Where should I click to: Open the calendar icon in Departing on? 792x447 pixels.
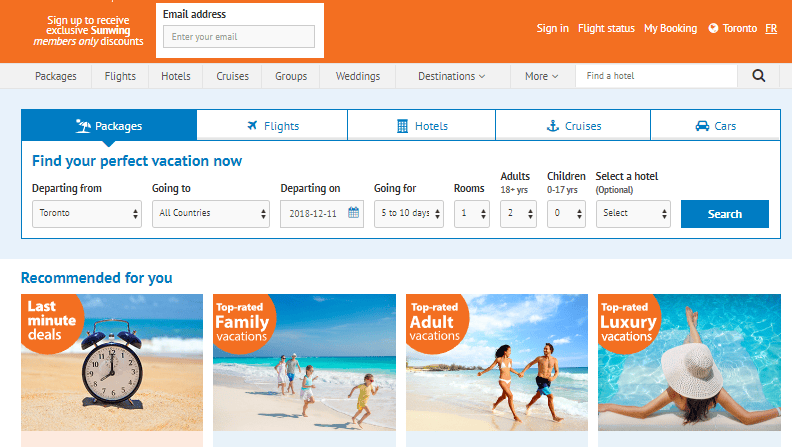pyautogui.click(x=354, y=213)
